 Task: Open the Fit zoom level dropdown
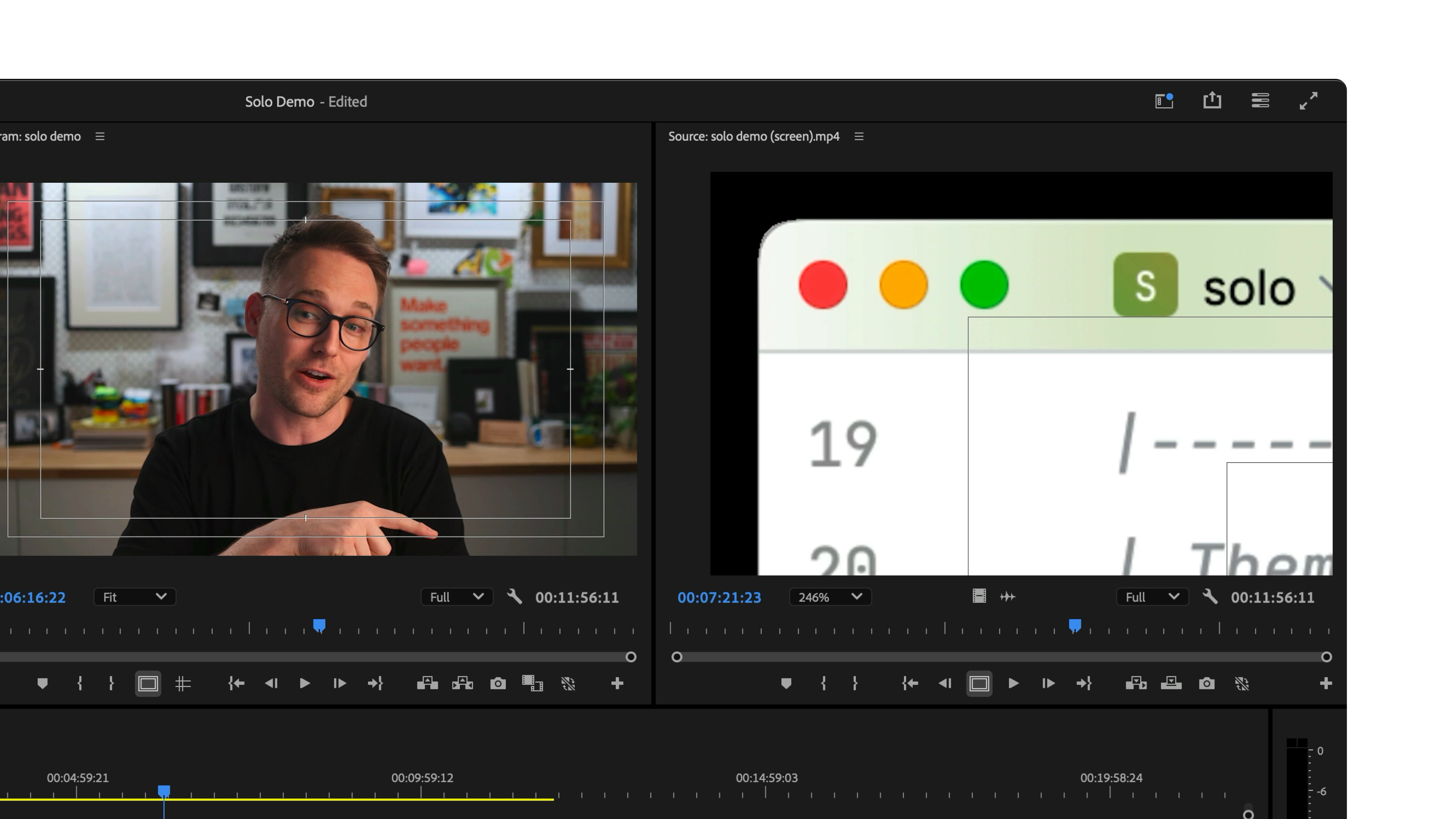click(x=134, y=597)
